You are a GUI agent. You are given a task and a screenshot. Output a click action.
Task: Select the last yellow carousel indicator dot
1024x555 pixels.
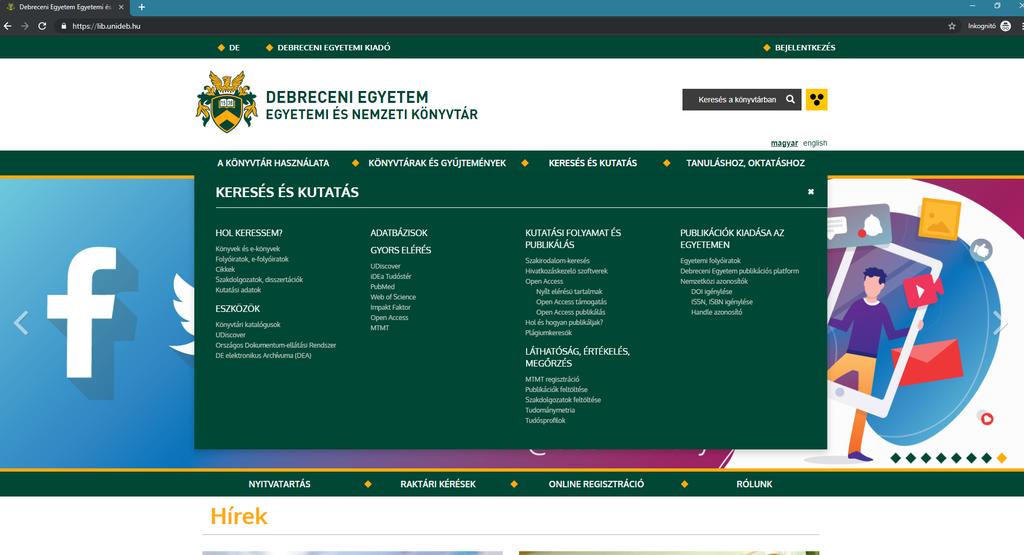click(1002, 458)
